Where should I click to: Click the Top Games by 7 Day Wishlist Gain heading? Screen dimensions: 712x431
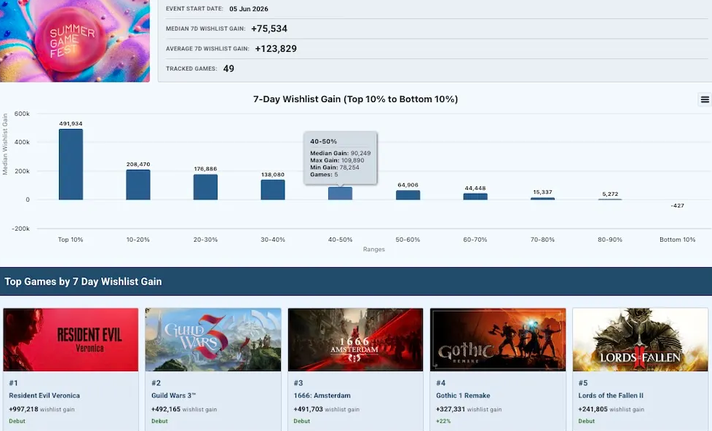[x=83, y=282]
